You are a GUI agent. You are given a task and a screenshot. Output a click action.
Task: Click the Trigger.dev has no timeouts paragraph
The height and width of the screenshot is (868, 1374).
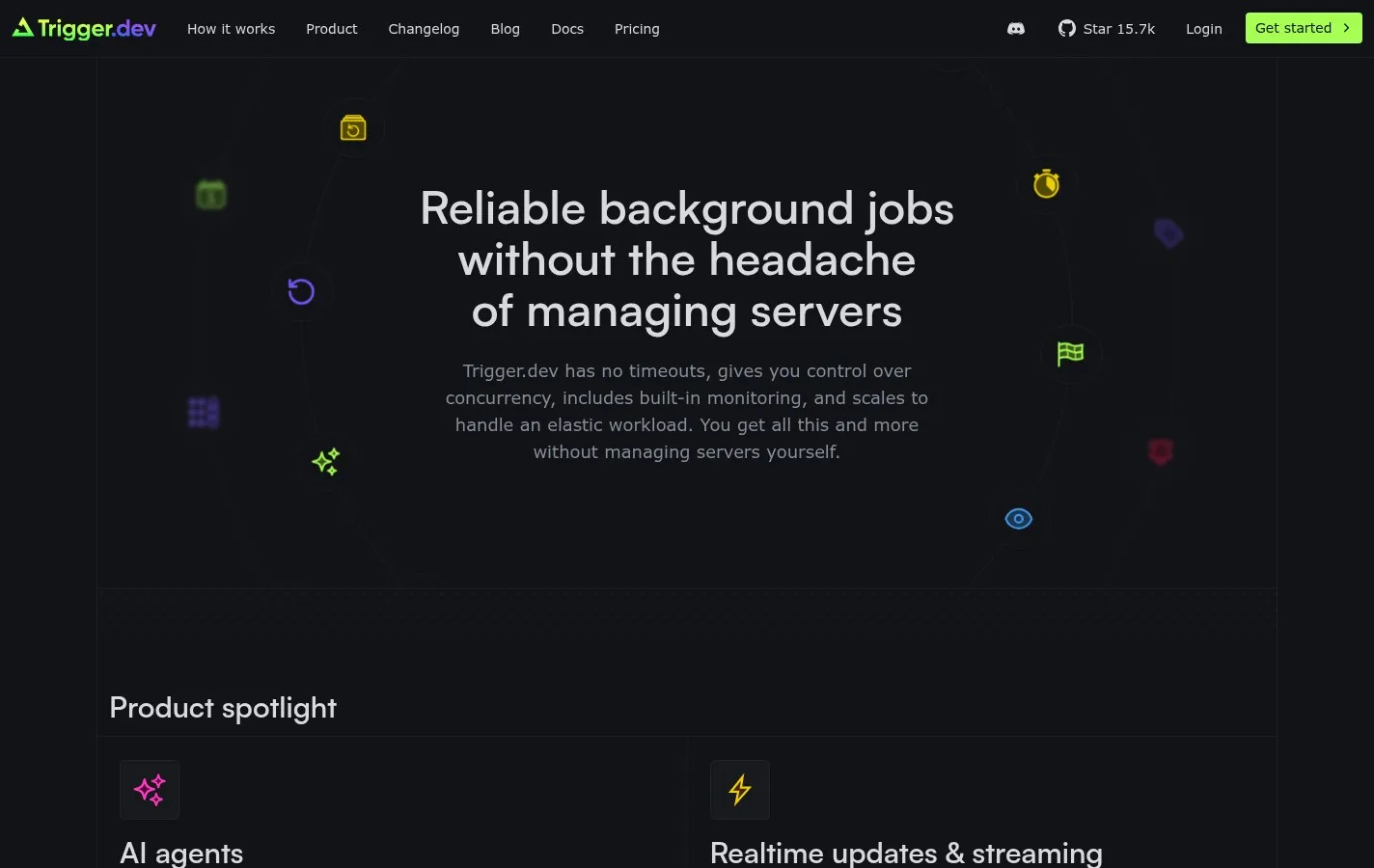click(687, 412)
